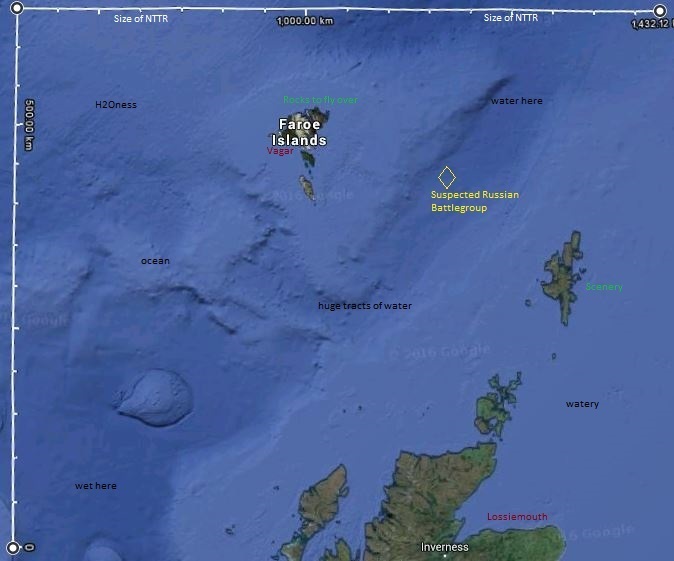Click the 'Faroe Islands' map label
The image size is (674, 561).
click(x=300, y=132)
